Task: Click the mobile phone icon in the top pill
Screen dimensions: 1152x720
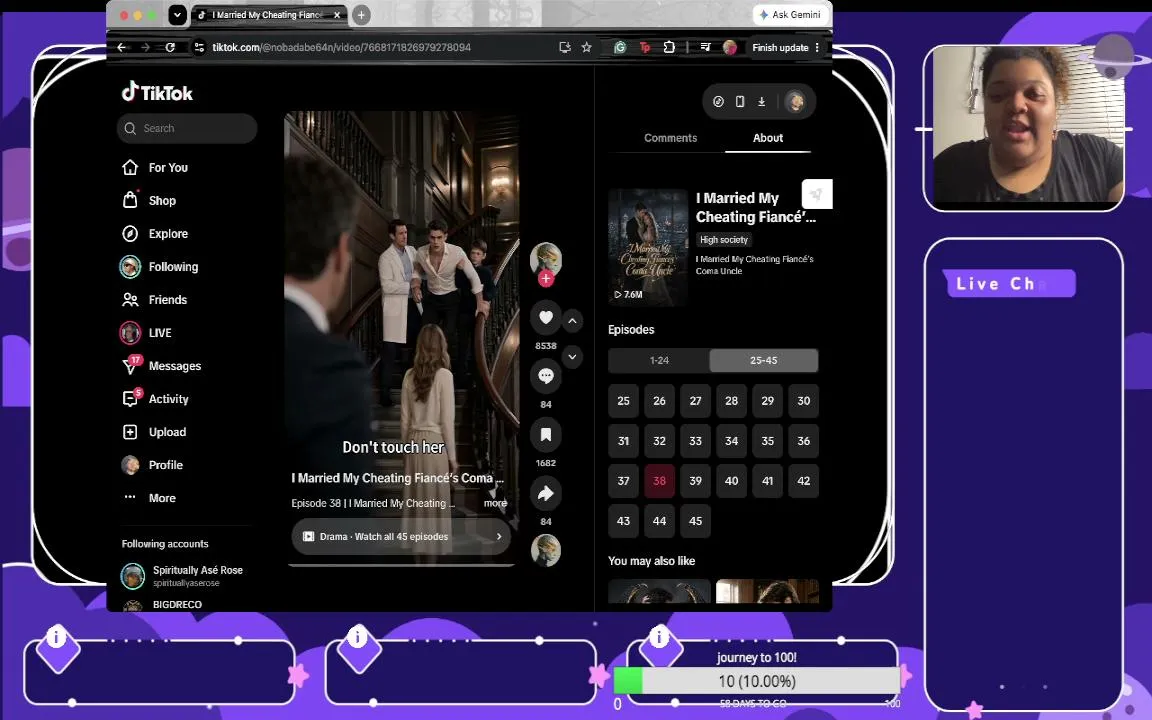Action: [740, 101]
